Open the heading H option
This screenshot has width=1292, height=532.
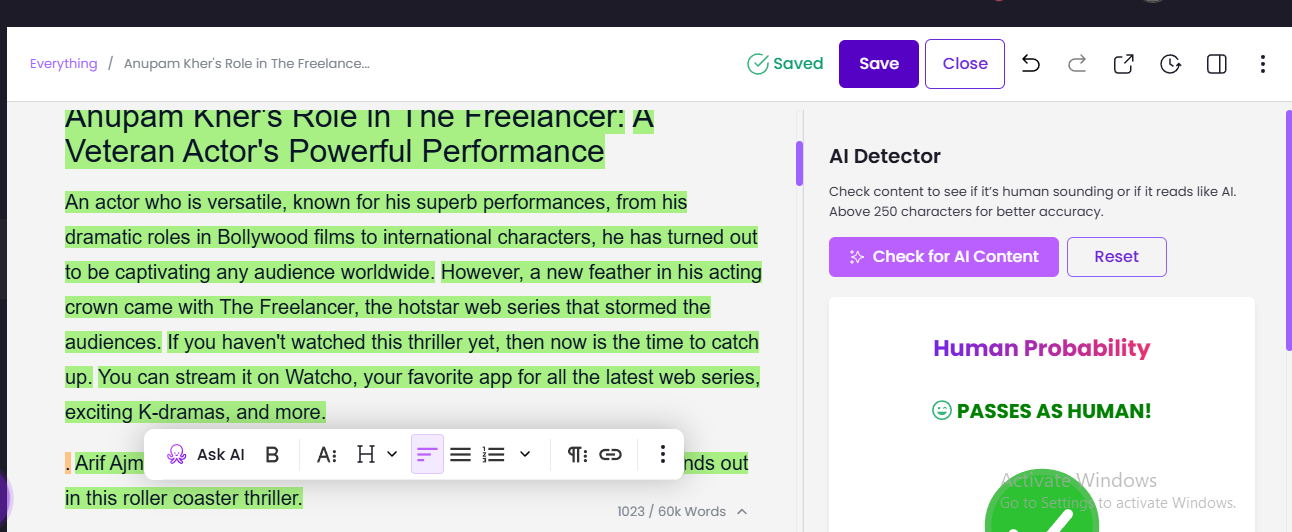(366, 454)
